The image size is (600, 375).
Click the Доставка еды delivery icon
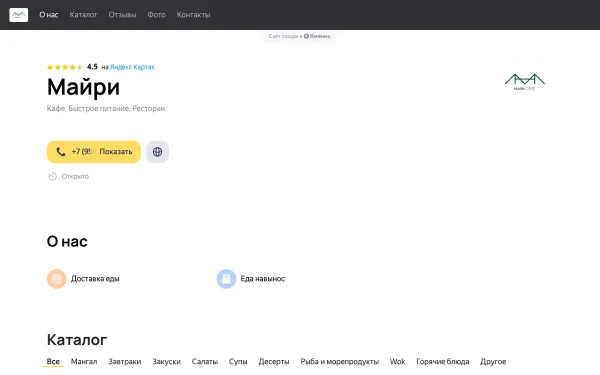tap(57, 279)
